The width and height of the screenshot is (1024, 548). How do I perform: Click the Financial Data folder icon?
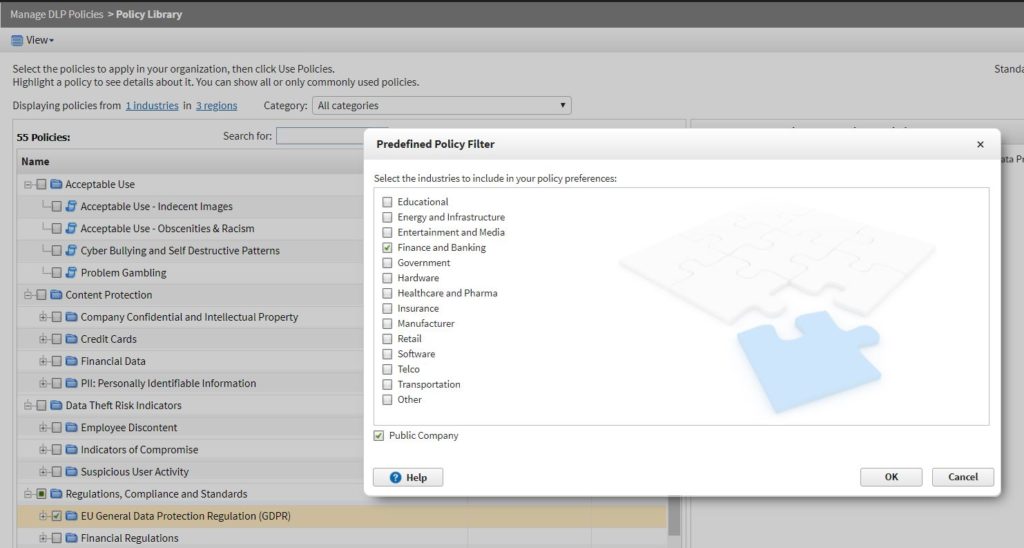(71, 361)
